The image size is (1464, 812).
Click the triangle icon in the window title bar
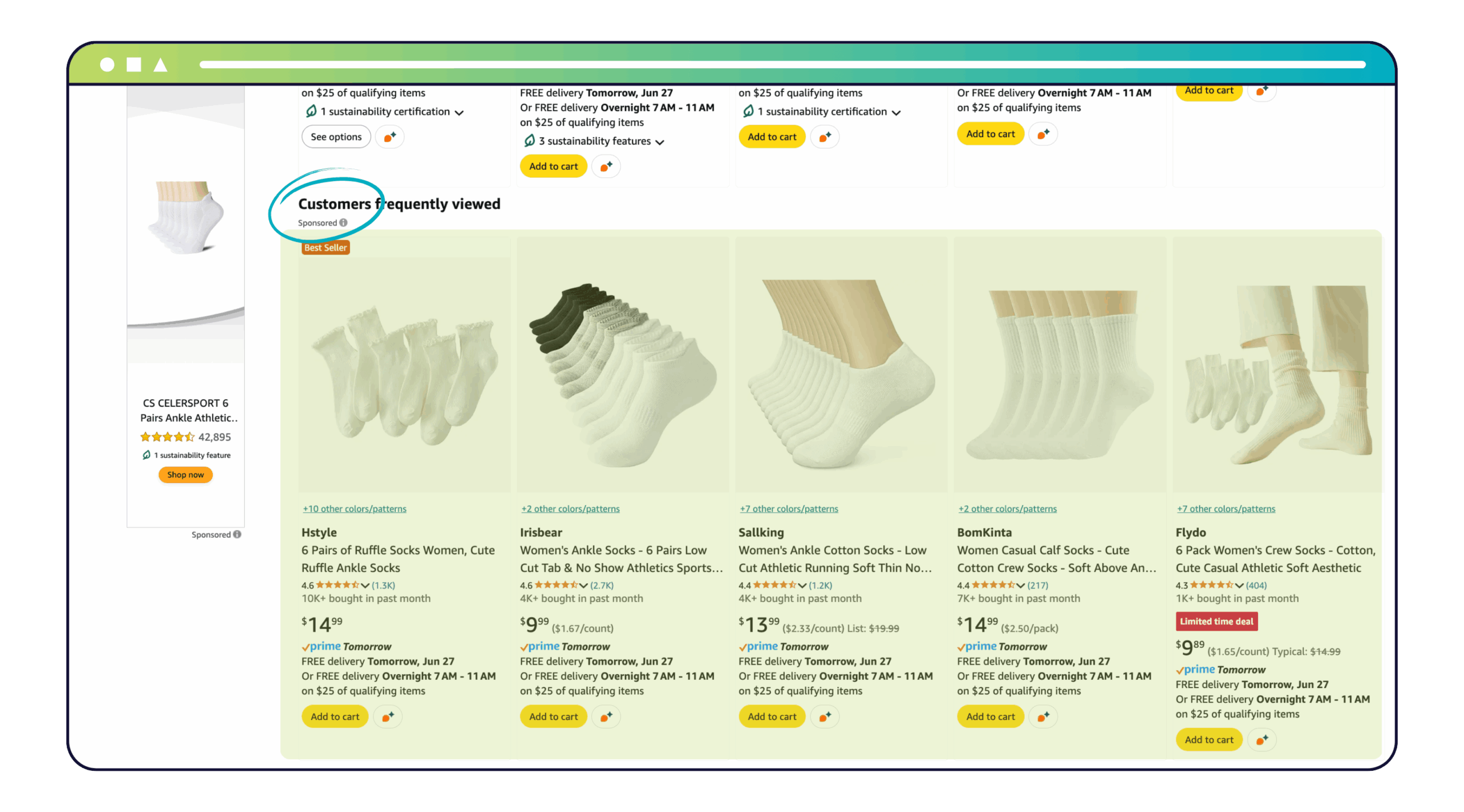161,65
